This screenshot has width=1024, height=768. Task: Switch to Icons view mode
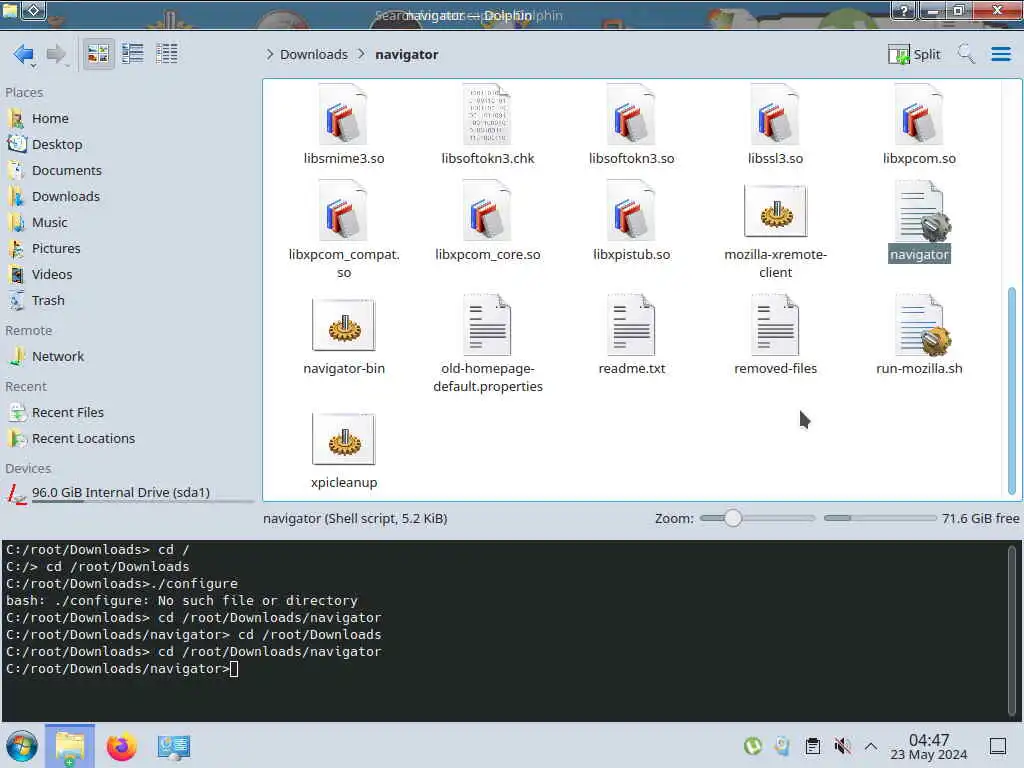(99, 54)
